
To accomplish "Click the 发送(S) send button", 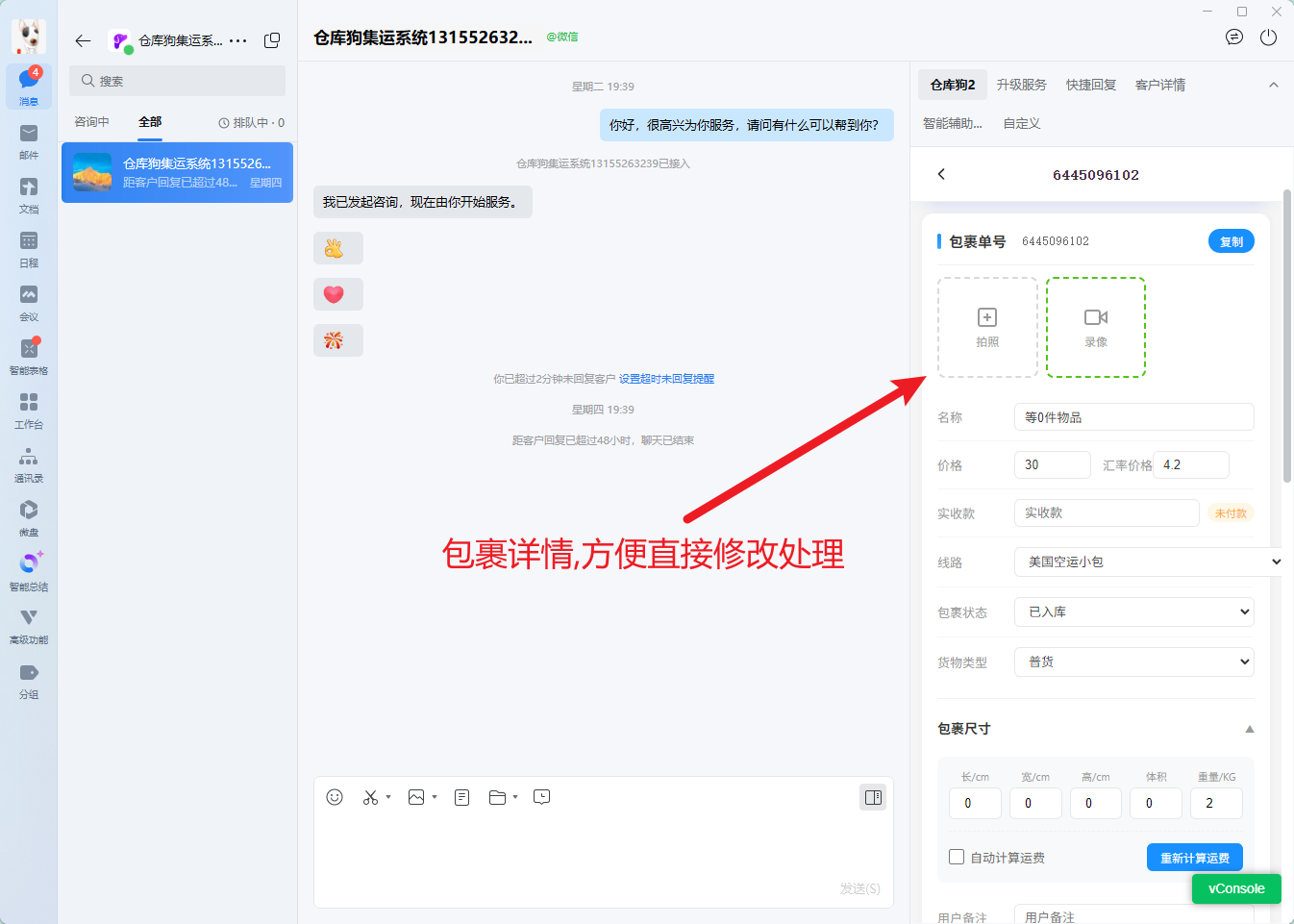I will 859,888.
